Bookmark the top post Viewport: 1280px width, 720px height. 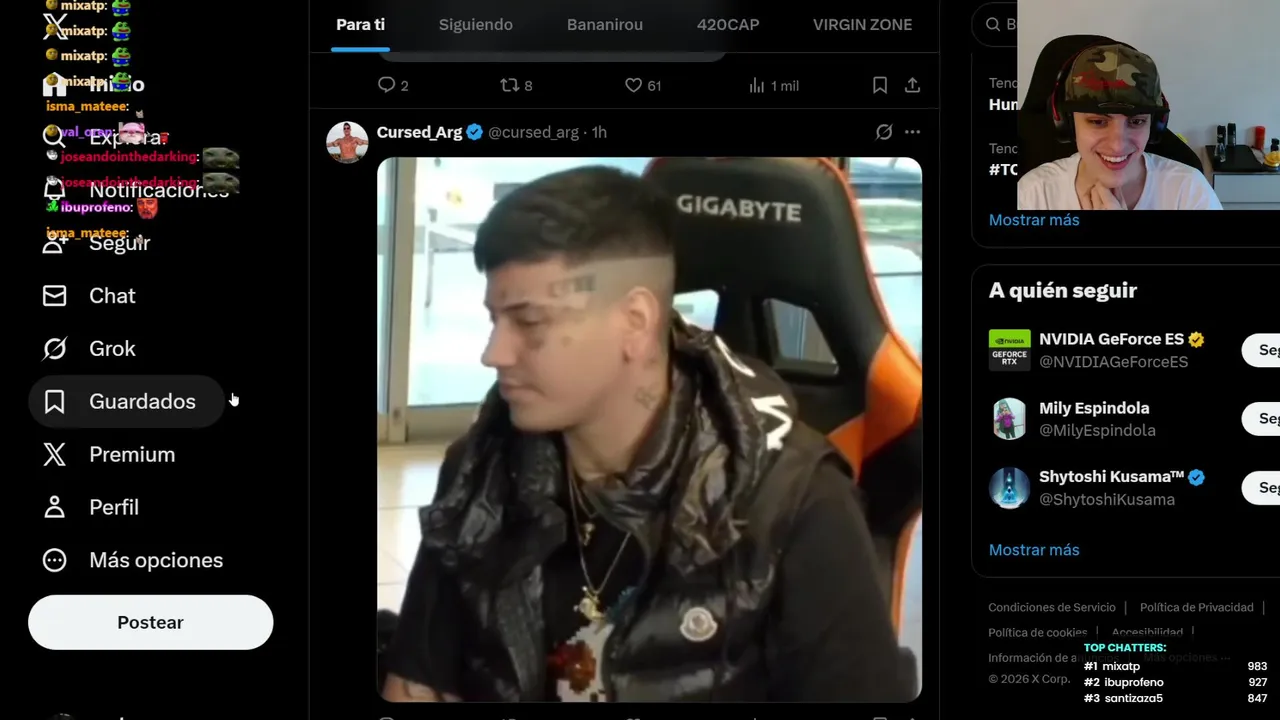pos(880,85)
